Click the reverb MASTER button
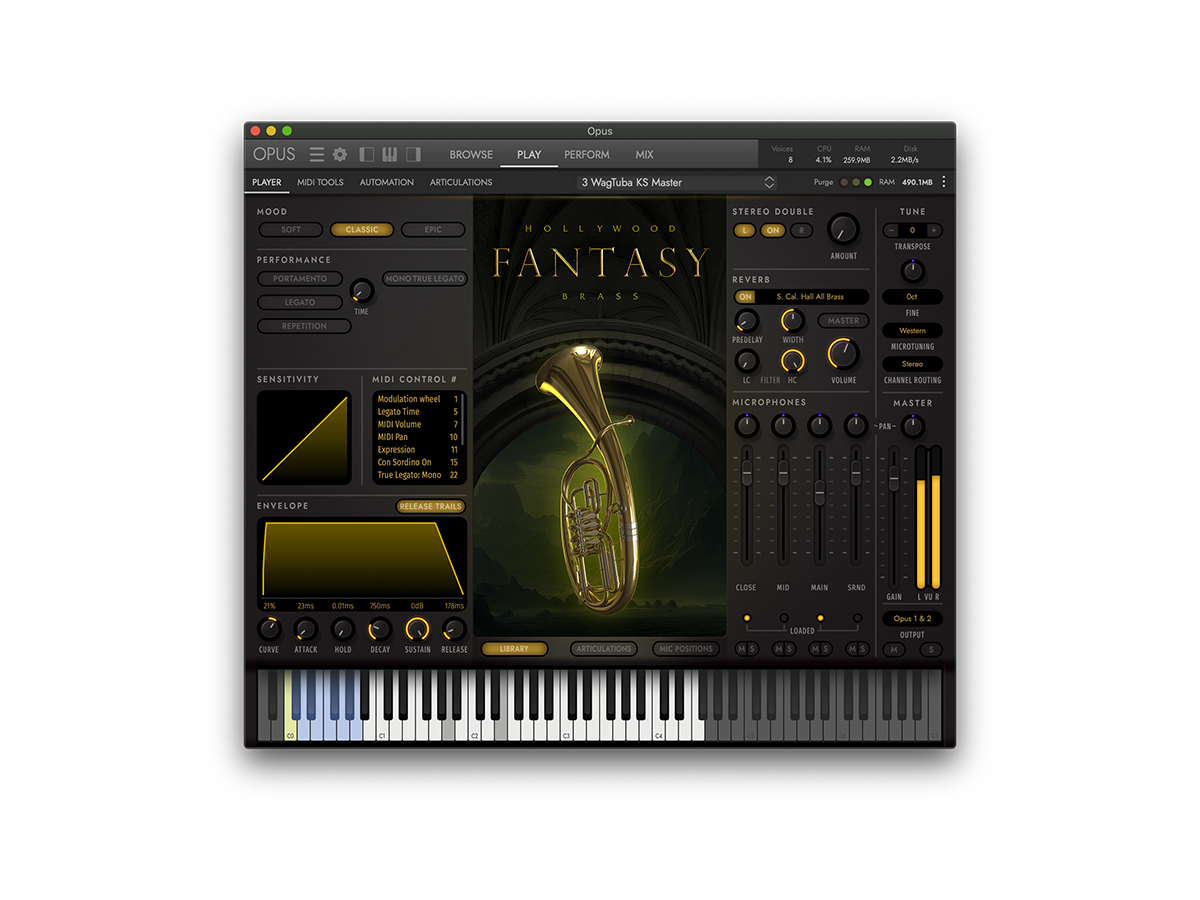Viewport: 1200px width, 900px height. pos(843,321)
